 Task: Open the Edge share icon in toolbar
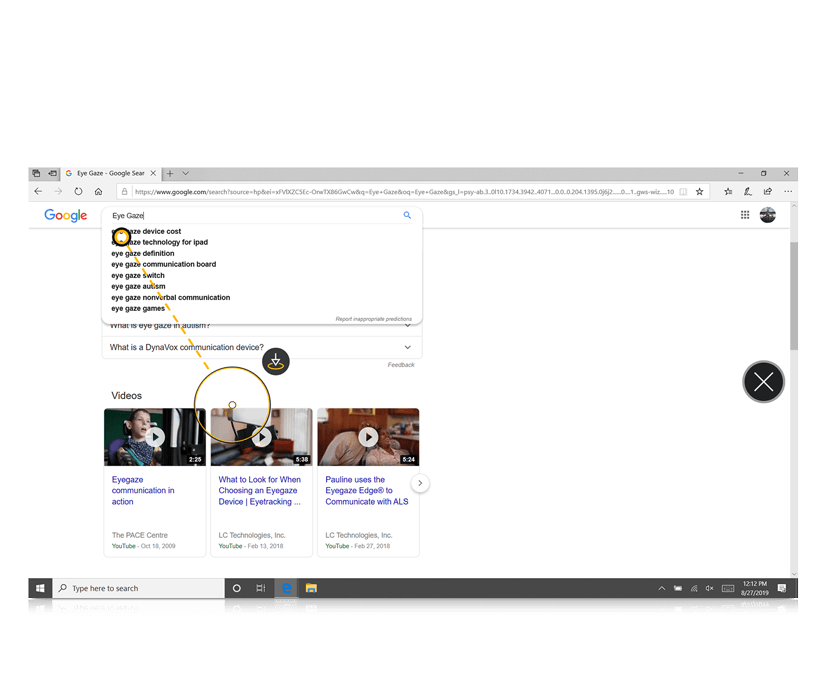coord(767,191)
